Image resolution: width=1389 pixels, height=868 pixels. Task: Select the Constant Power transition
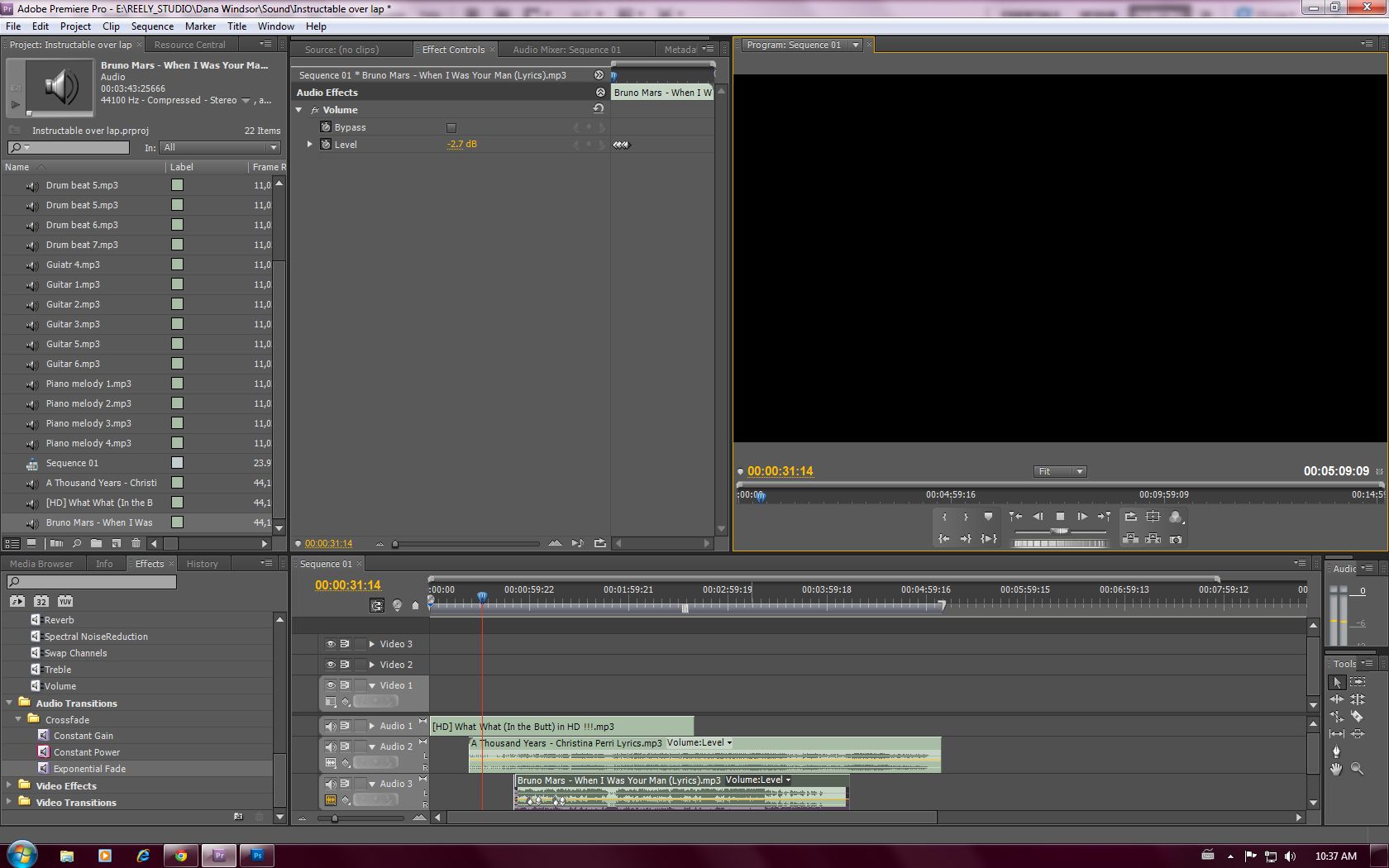click(87, 752)
